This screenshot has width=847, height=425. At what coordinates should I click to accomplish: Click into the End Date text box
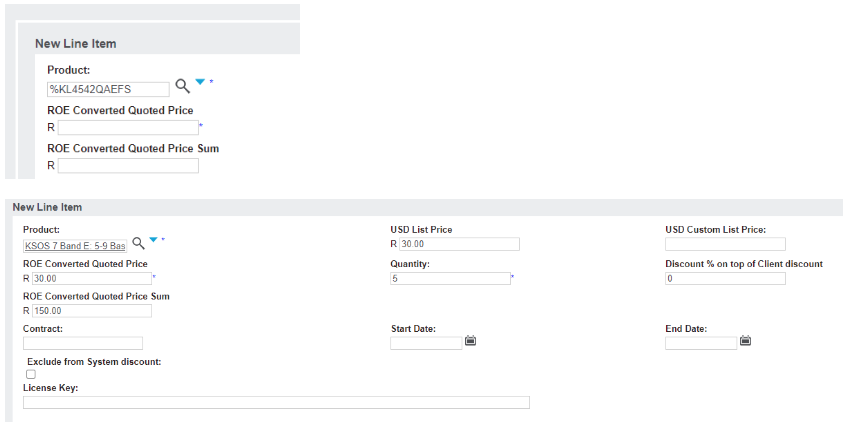pos(701,343)
